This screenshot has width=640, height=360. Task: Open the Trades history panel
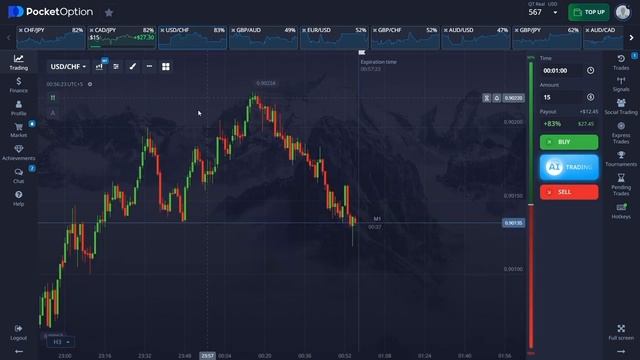click(621, 62)
